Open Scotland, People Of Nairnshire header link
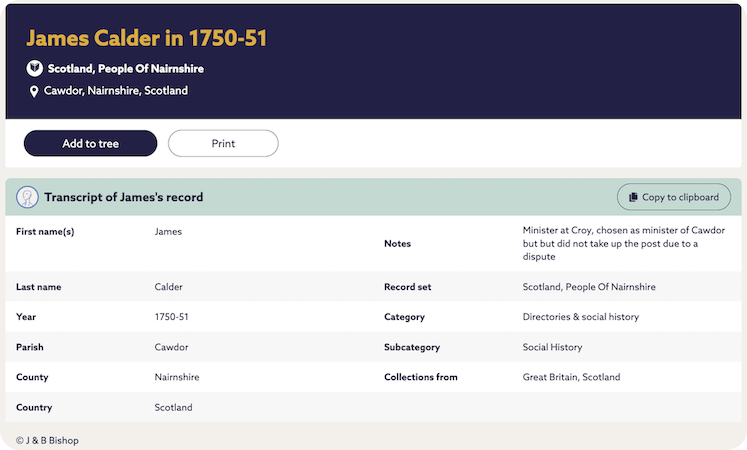The height and width of the screenshot is (450, 747). [x=125, y=69]
